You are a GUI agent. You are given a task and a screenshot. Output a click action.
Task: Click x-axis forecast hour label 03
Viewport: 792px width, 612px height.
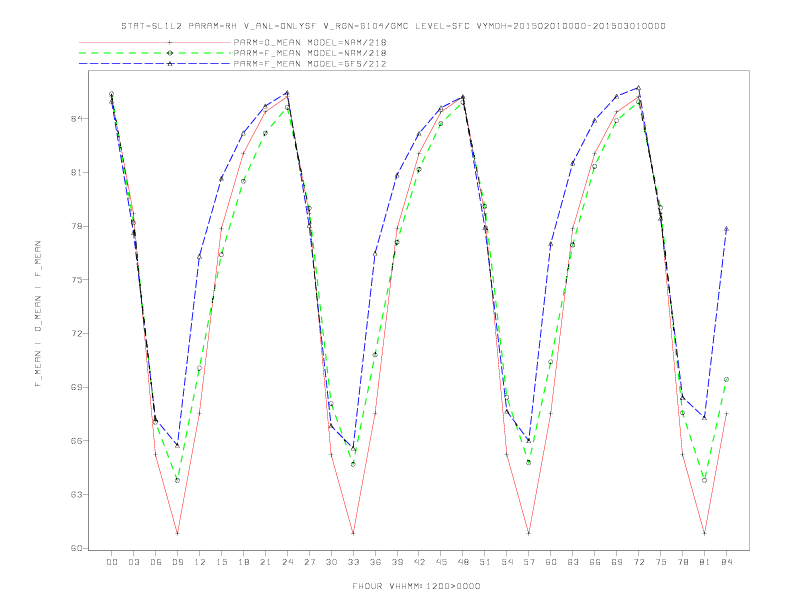pos(133,562)
